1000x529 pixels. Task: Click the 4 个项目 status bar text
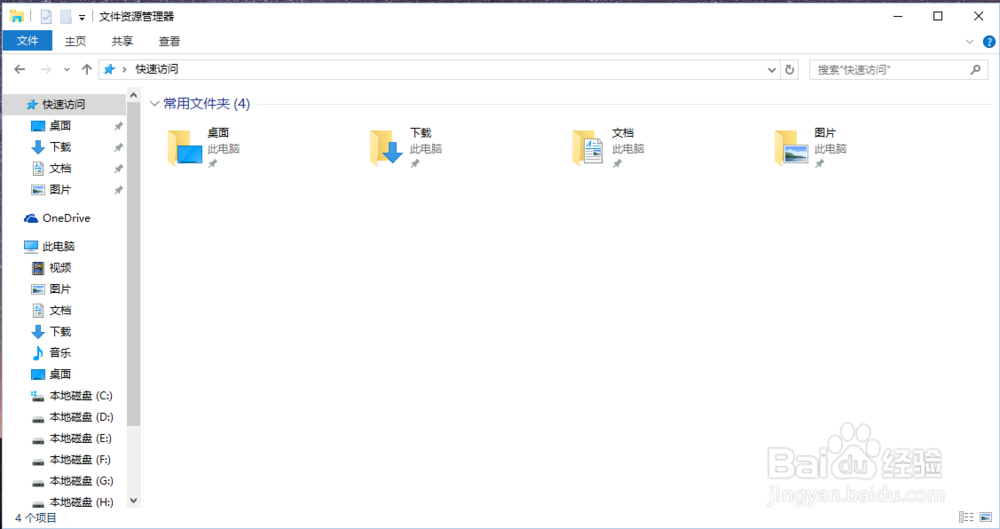[x=36, y=518]
